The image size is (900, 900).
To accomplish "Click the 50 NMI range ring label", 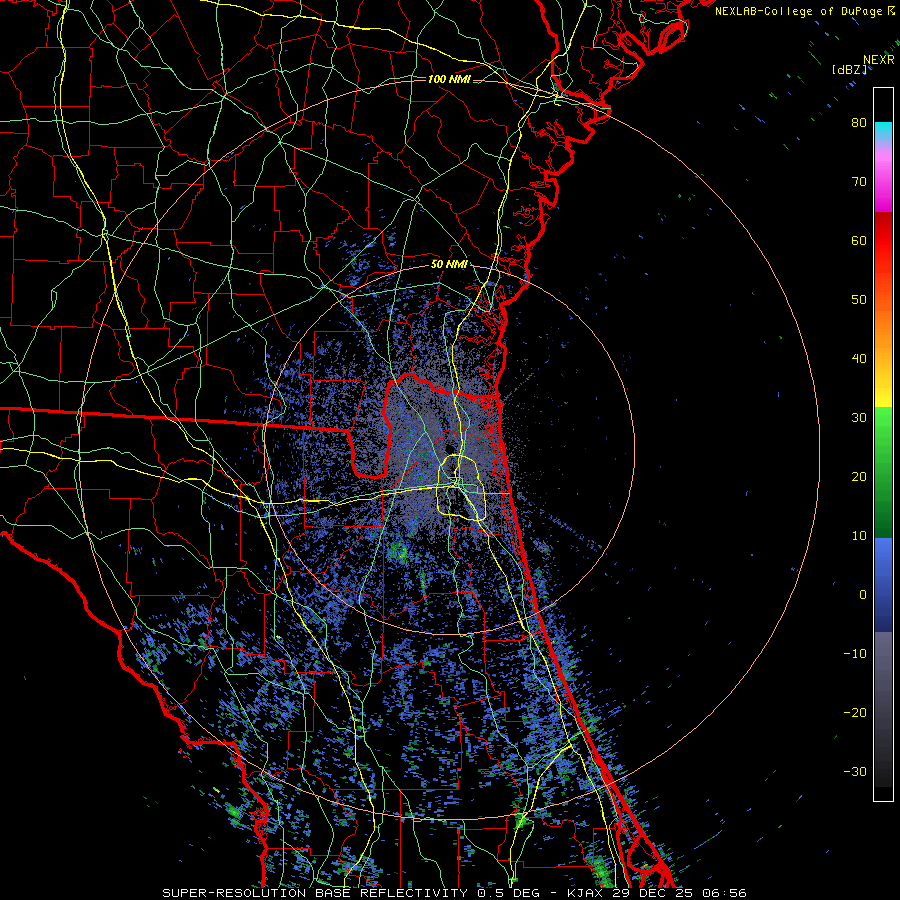I will point(449,265).
